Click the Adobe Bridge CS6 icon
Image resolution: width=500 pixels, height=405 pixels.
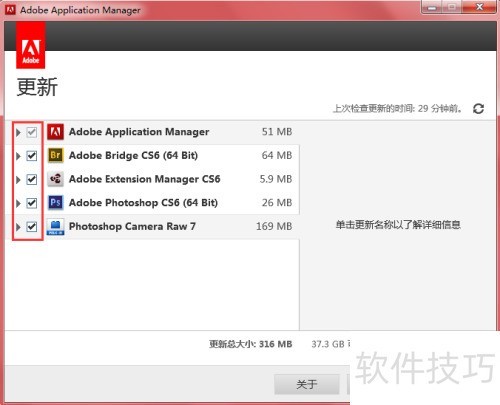(55, 155)
